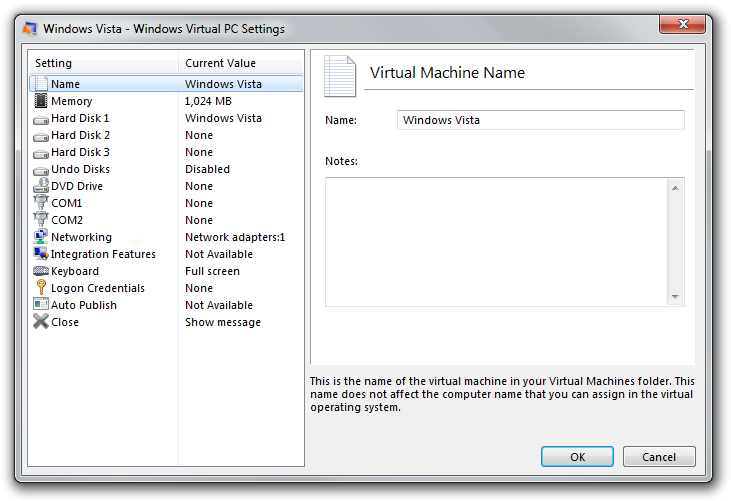Click the Name setting document icon
The width and height of the screenshot is (731, 501).
tap(41, 84)
